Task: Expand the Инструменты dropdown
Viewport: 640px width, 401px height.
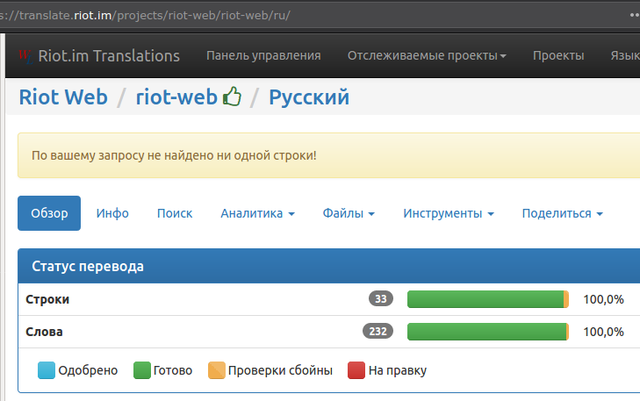Action: click(448, 213)
